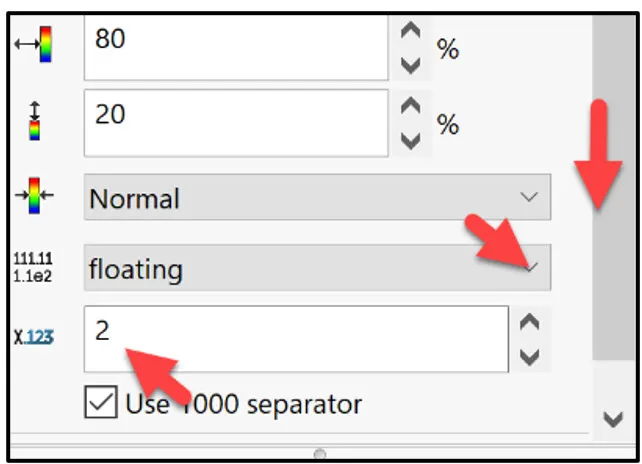Click the legend thickness mode icon
This screenshot has width=642, height=464.
(34, 195)
